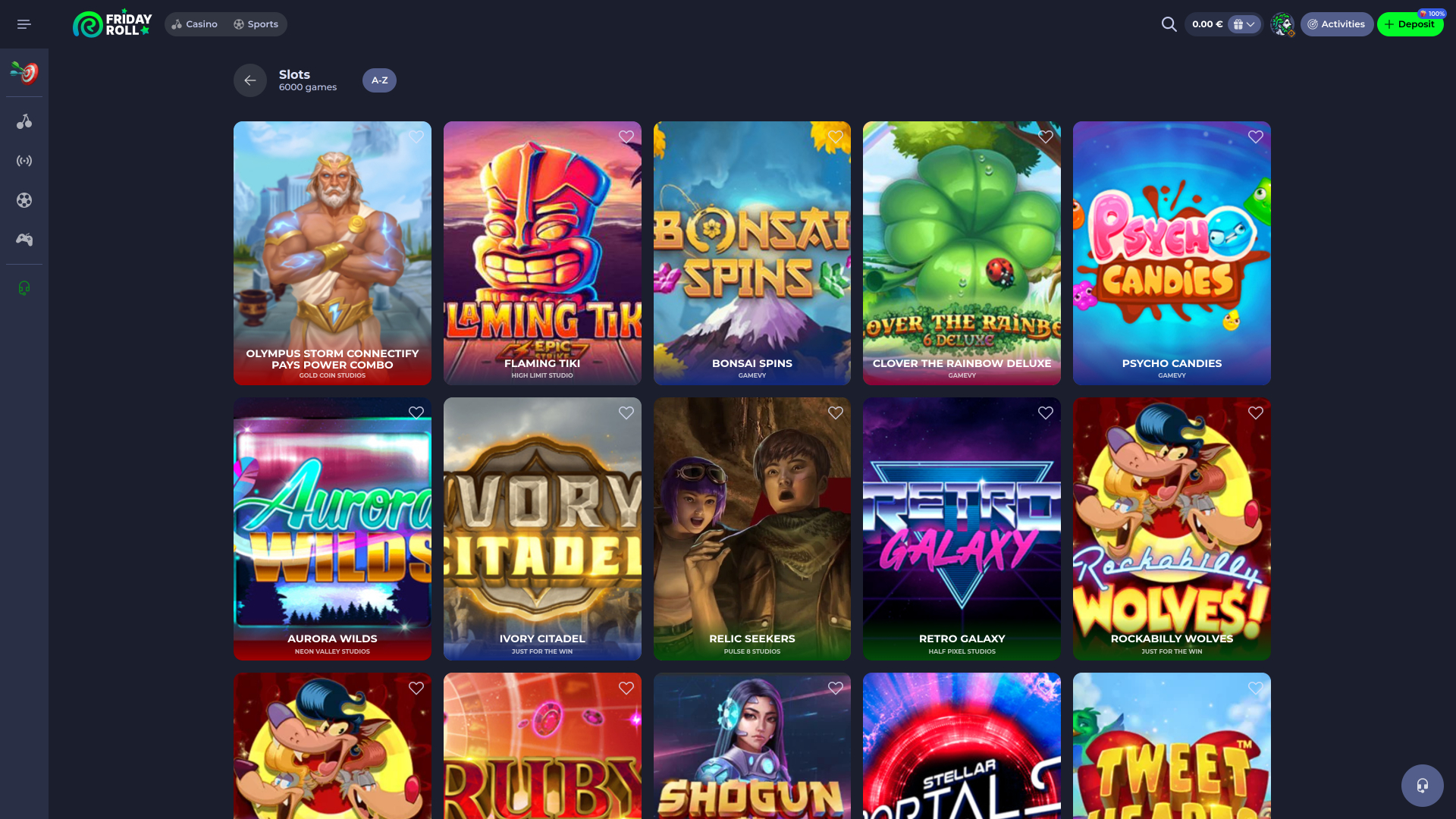Open the search magnifier
The height and width of the screenshot is (819, 1456).
click(x=1169, y=24)
